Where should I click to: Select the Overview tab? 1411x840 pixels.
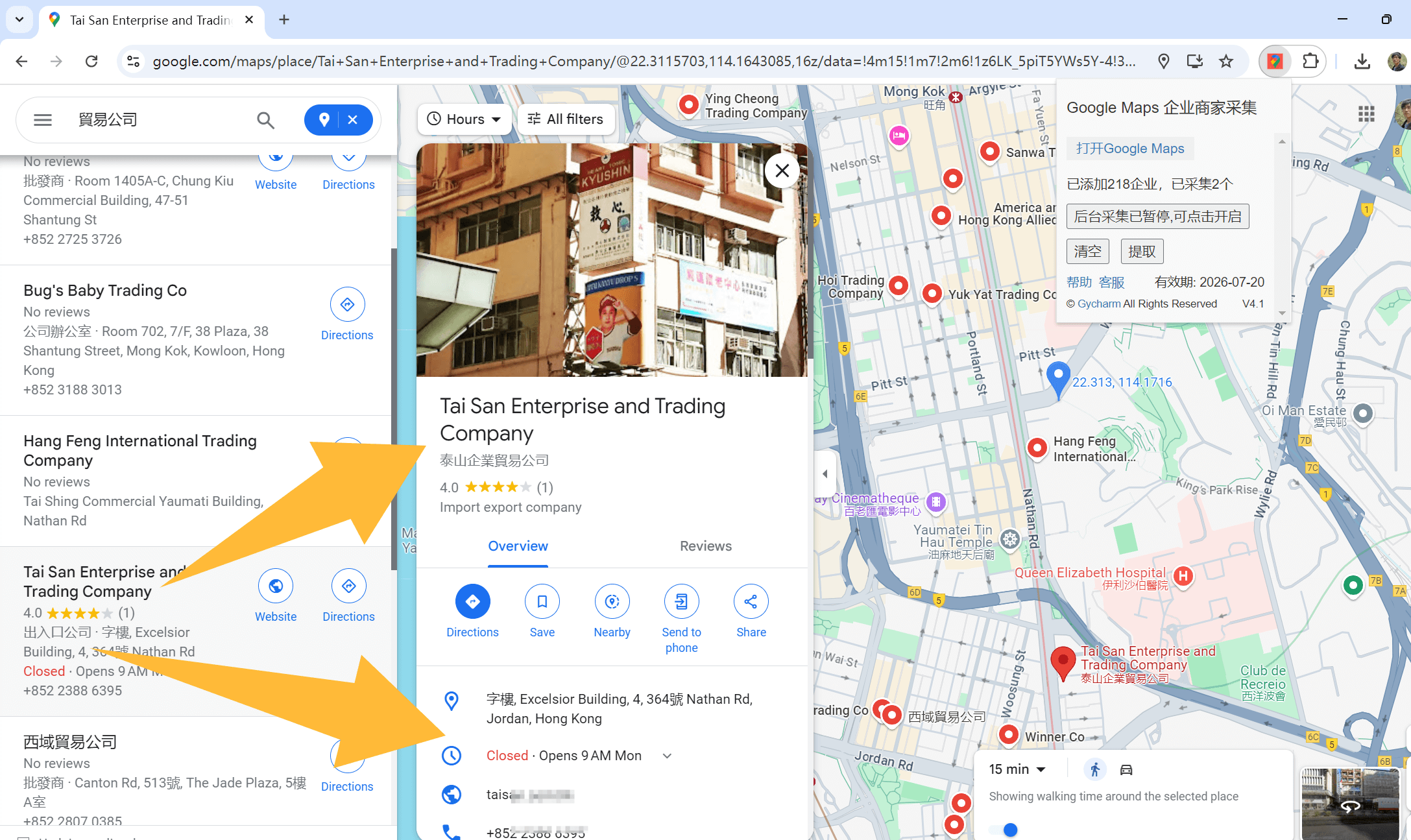coord(518,546)
